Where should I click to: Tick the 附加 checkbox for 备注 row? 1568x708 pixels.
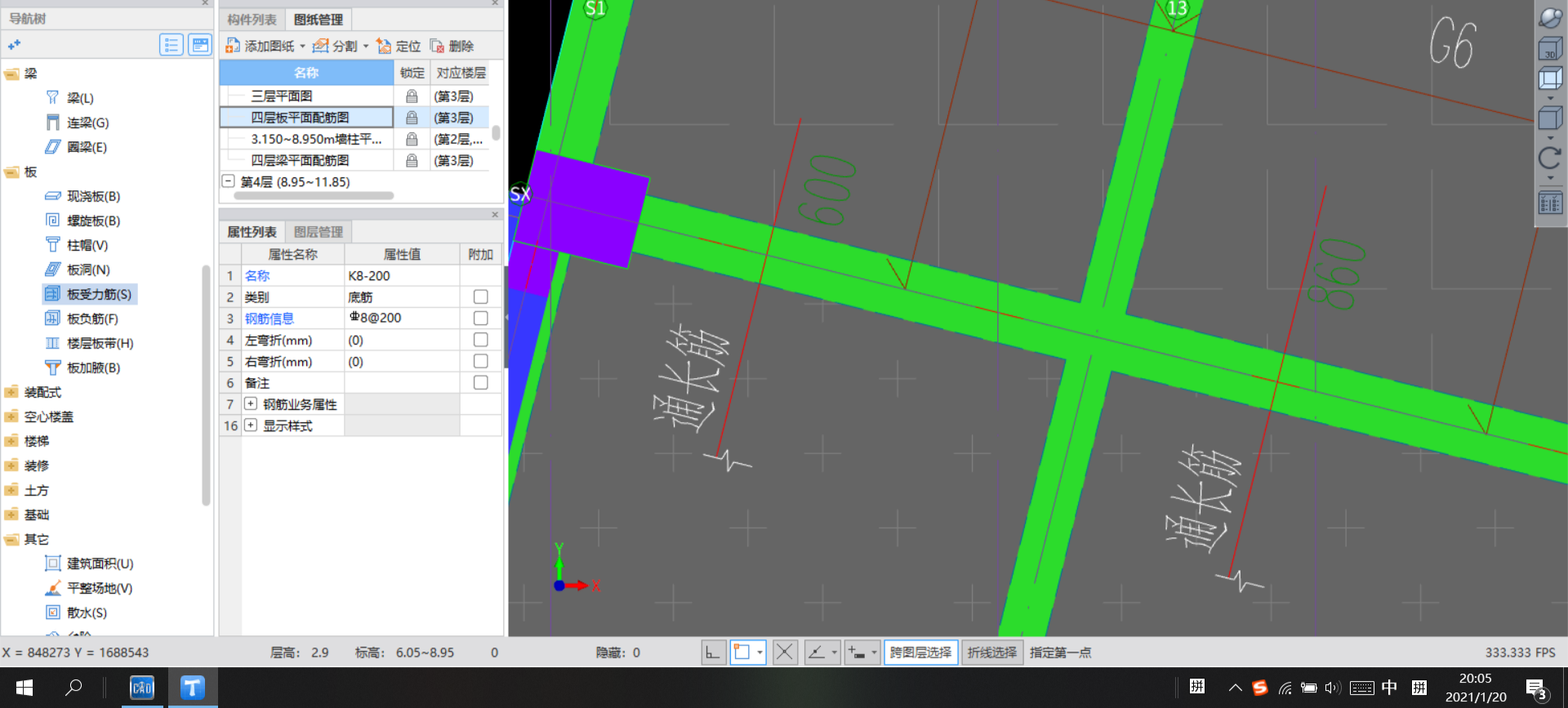click(481, 382)
